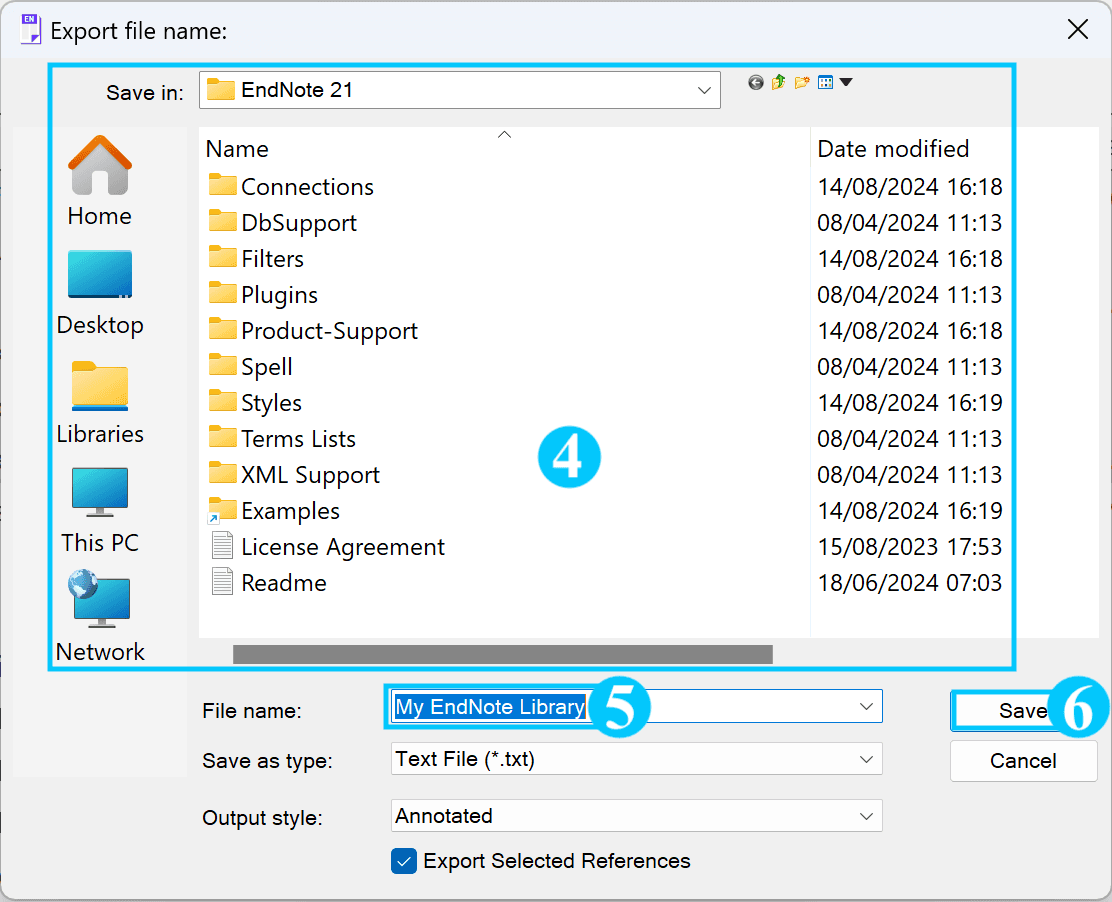This screenshot has width=1112, height=902.
Task: Select the Product-Support folder icon
Action: click(223, 330)
